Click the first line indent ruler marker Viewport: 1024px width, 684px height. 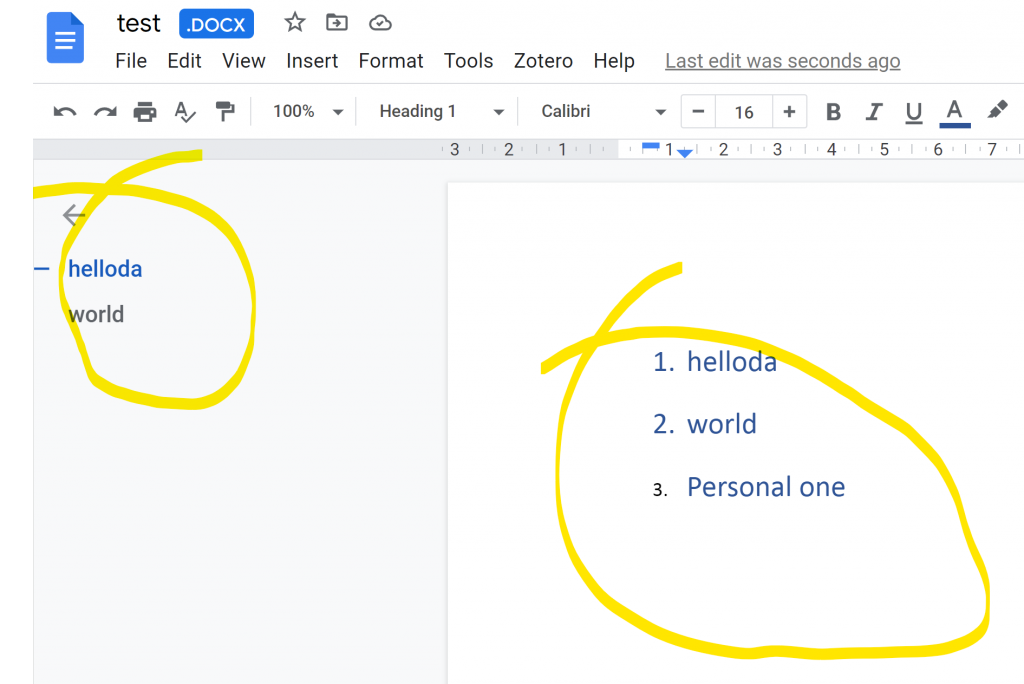click(x=650, y=146)
